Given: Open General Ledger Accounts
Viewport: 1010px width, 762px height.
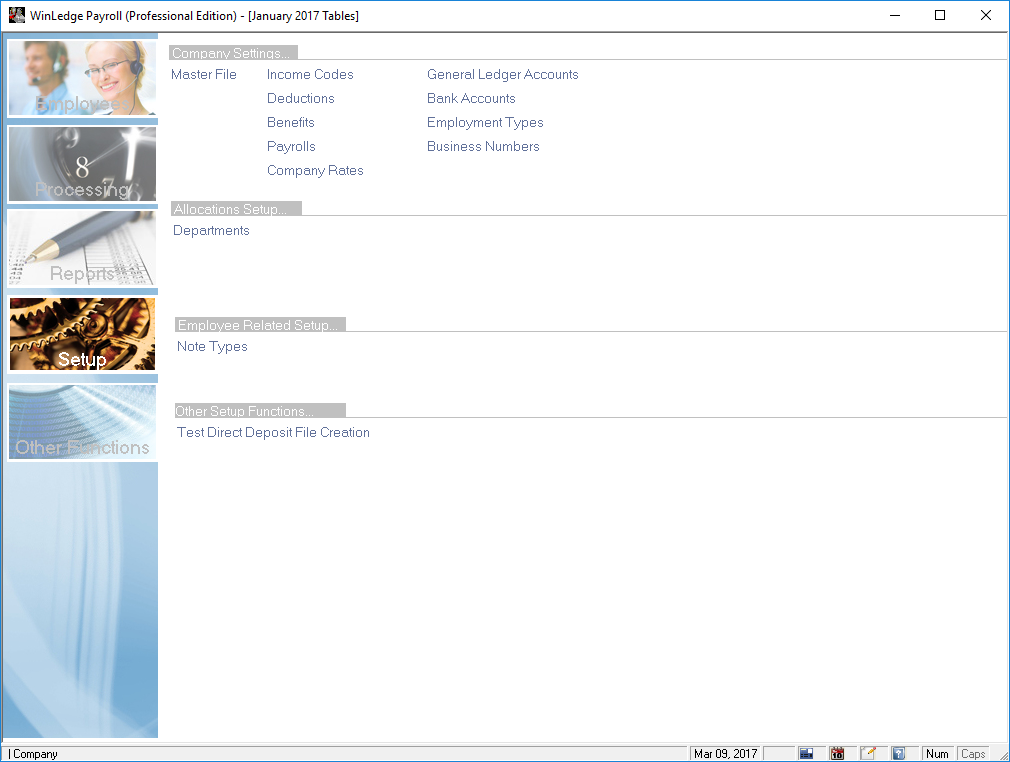Looking at the screenshot, I should (x=502, y=75).
